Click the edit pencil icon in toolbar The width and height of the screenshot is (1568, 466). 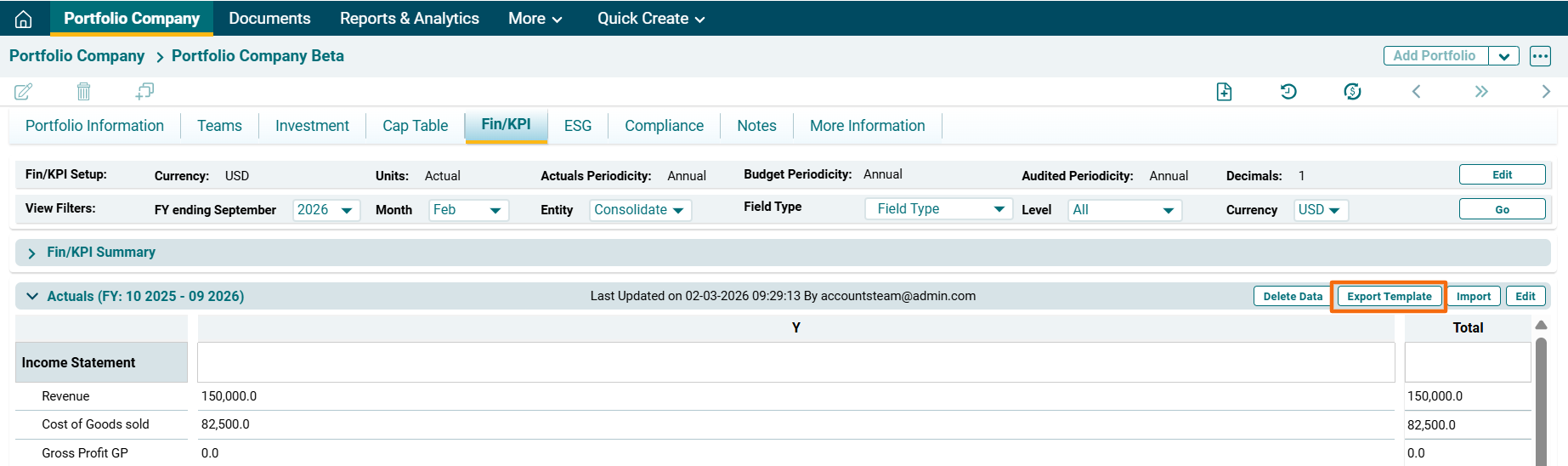(24, 91)
